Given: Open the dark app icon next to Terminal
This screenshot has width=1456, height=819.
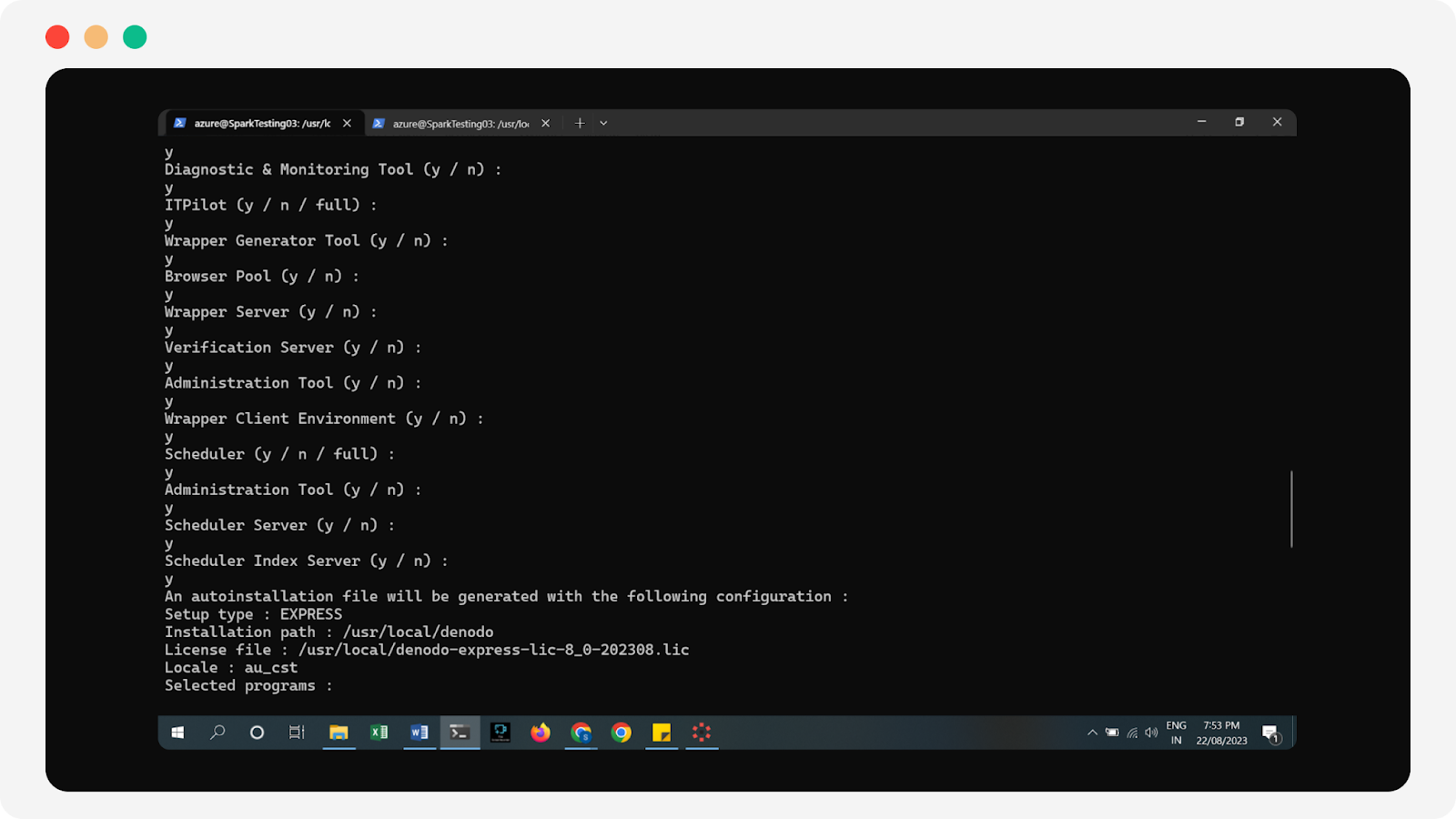Looking at the screenshot, I should point(500,733).
